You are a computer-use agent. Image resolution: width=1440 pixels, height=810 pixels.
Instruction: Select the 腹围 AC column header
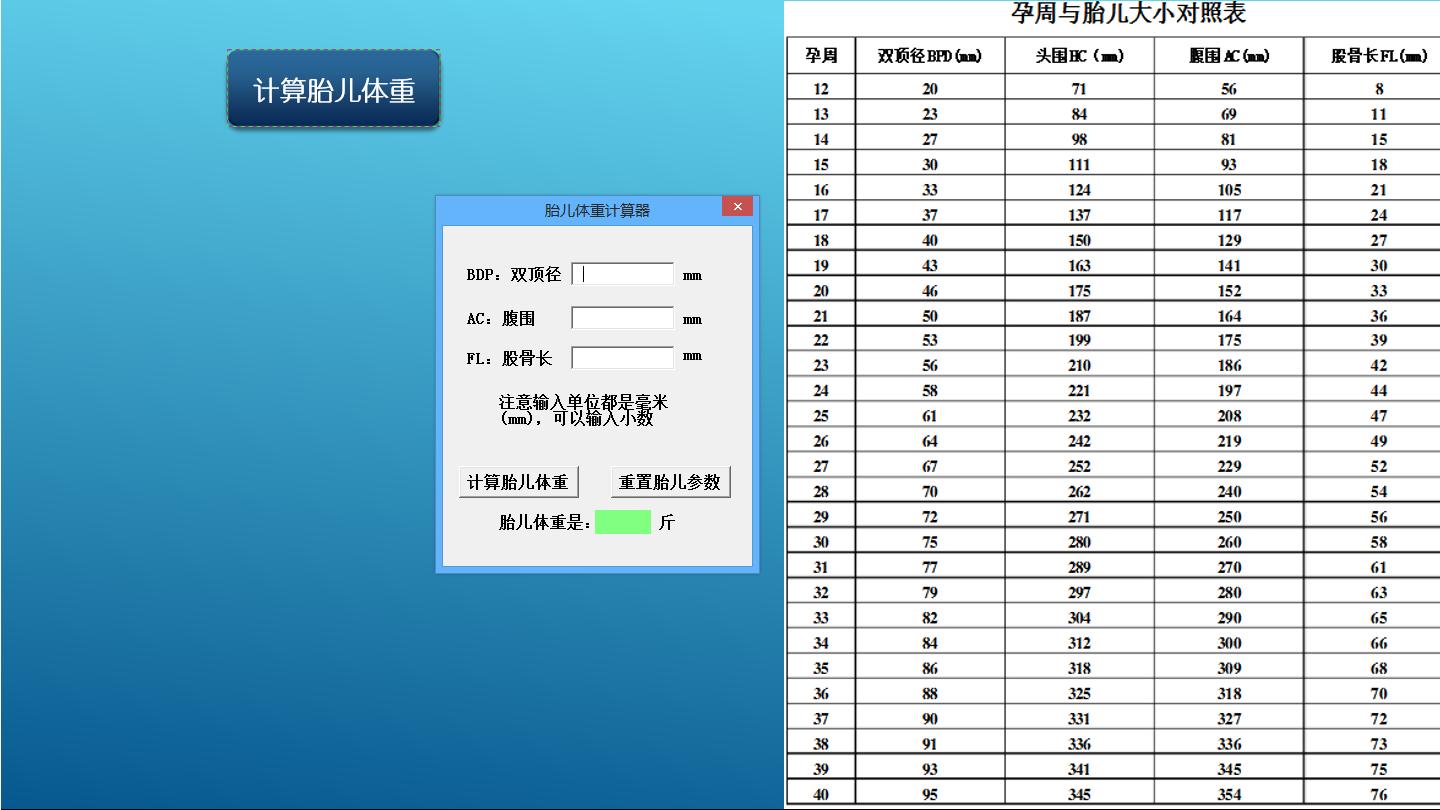click(x=1228, y=56)
